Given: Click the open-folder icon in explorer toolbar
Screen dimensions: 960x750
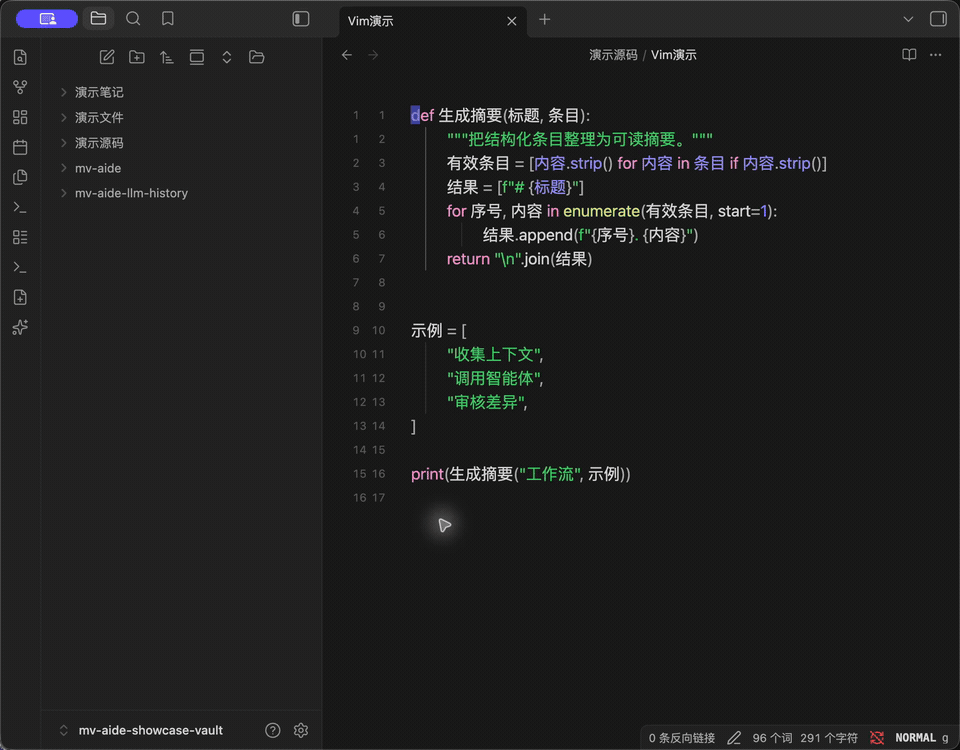Looking at the screenshot, I should pos(257,57).
